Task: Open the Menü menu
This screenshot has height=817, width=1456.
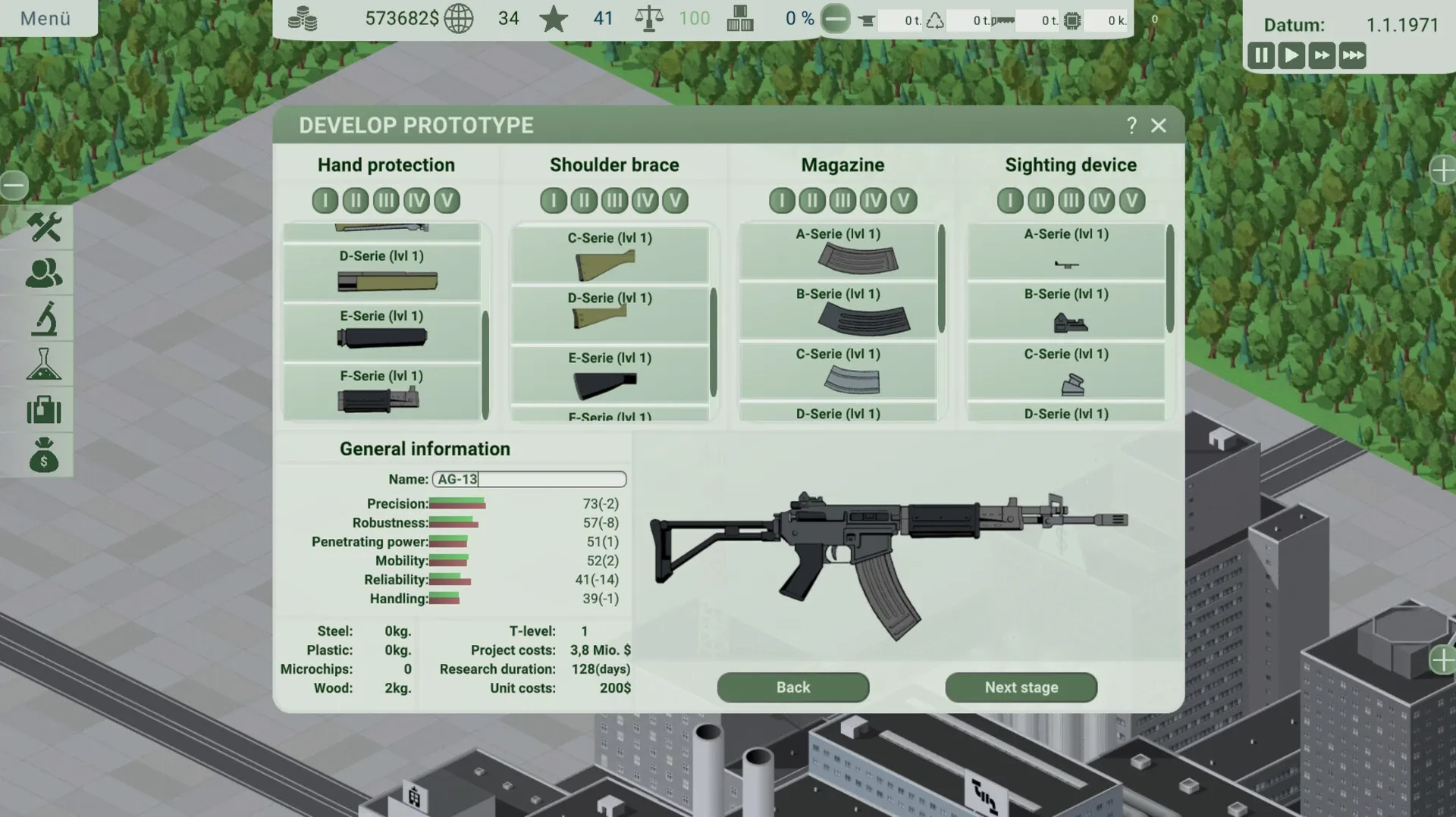Action: coord(45,18)
